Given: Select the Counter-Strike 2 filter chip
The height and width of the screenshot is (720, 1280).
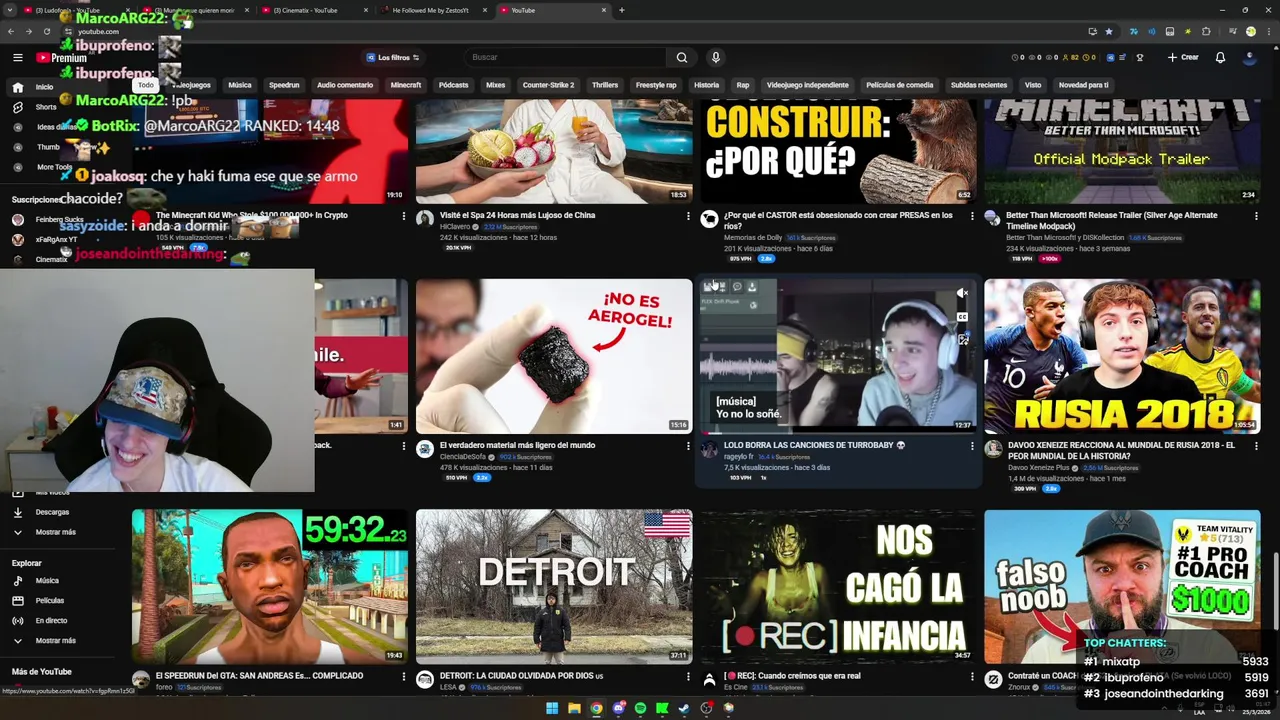Looking at the screenshot, I should point(548,85).
